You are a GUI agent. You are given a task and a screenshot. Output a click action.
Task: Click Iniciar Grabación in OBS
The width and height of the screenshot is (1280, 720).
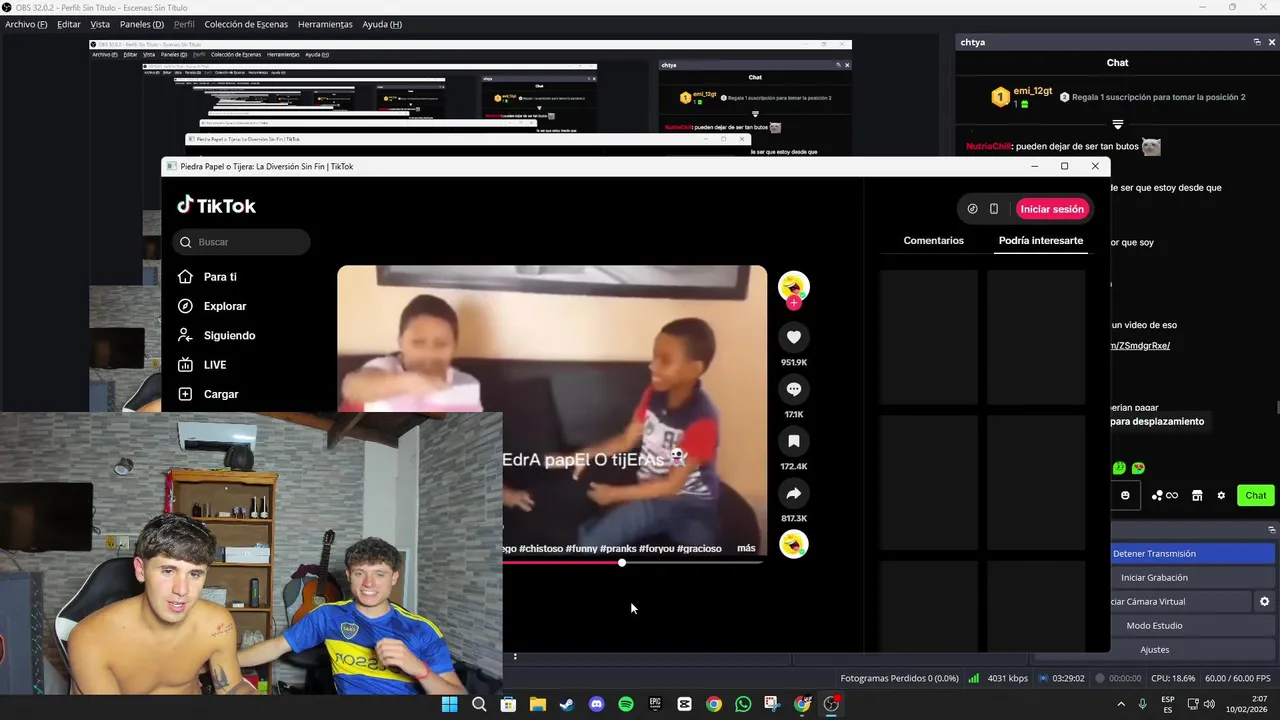(x=1193, y=578)
